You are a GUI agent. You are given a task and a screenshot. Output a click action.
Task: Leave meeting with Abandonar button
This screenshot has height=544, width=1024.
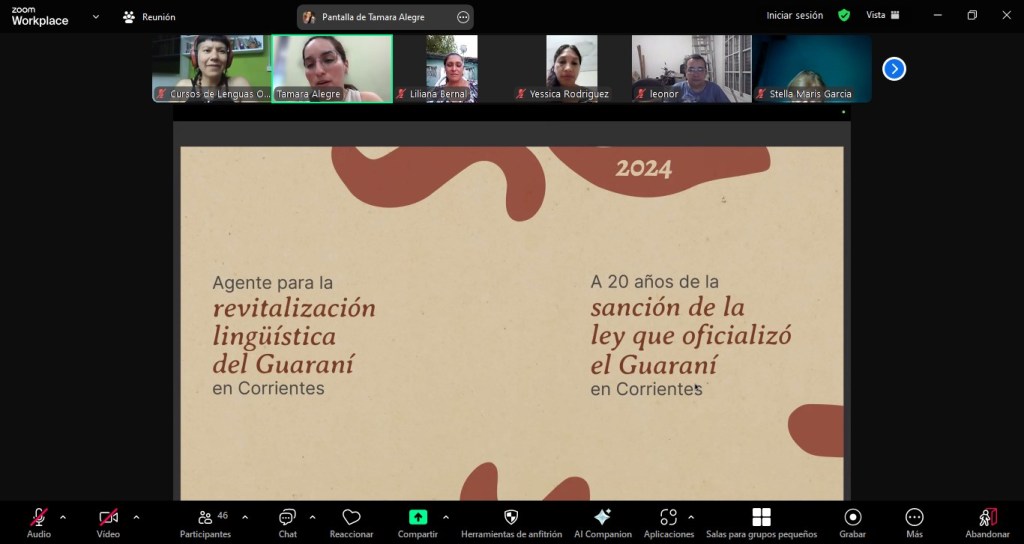click(x=986, y=518)
